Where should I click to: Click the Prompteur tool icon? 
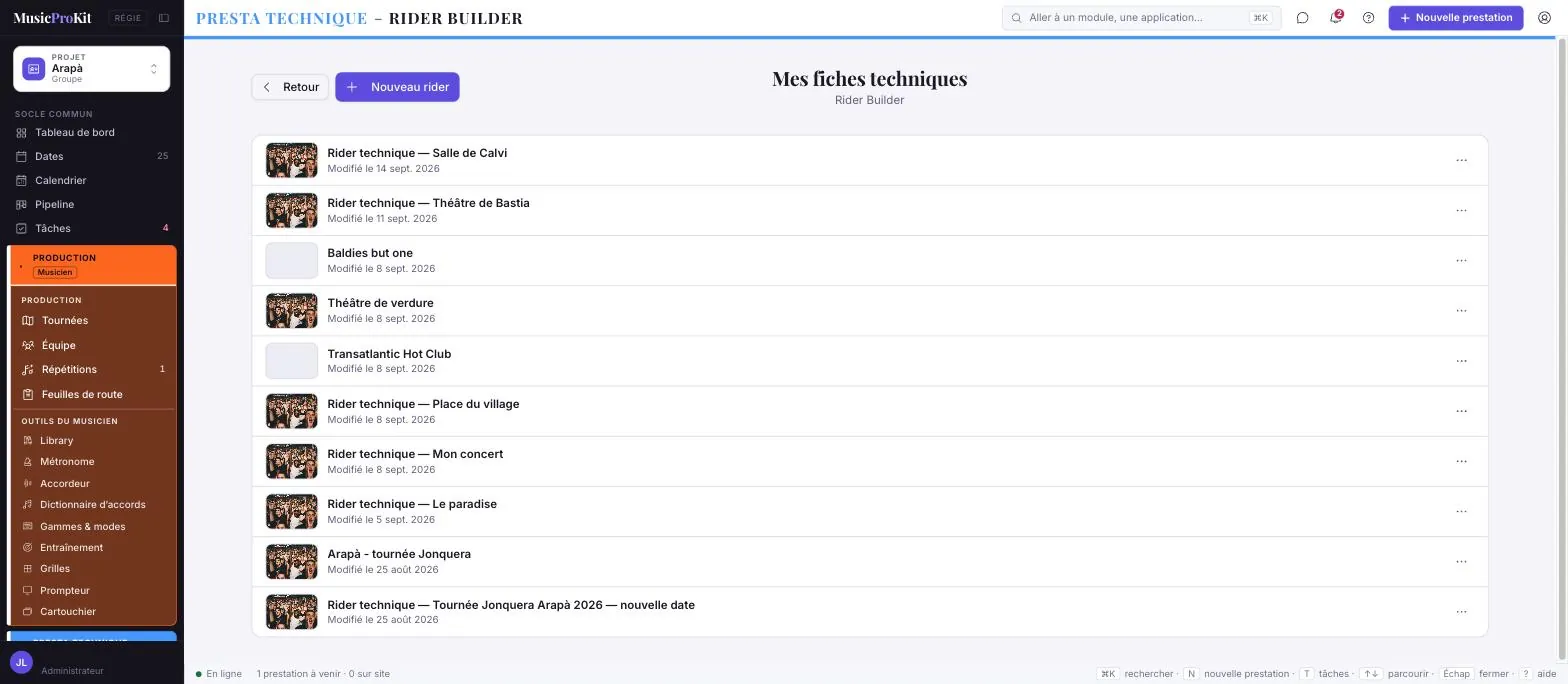(x=28, y=591)
